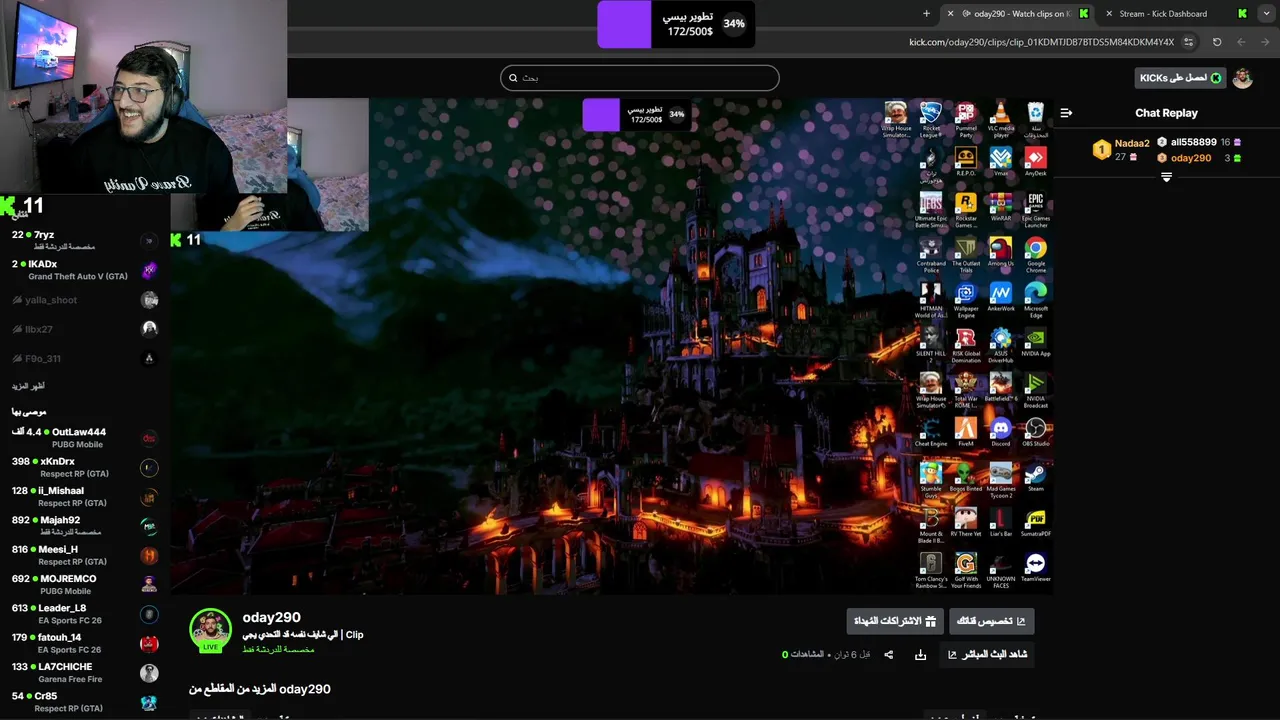Click the Microsoft Edge desktop icon
The width and height of the screenshot is (1280, 720).
tap(1035, 300)
